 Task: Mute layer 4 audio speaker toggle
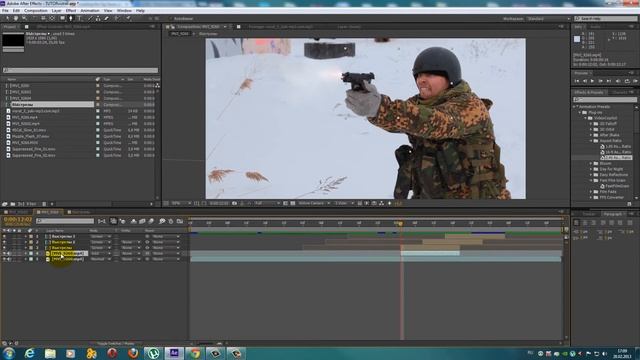click(x=9, y=253)
